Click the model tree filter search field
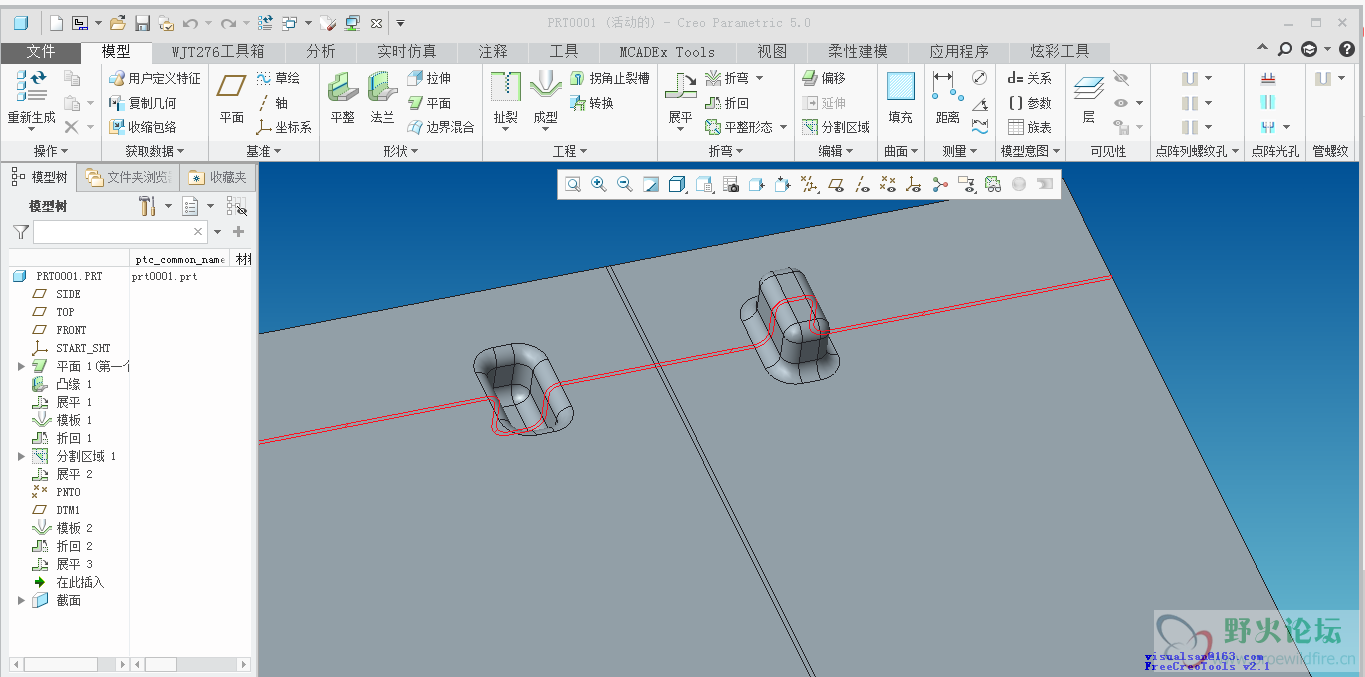Screen dimensions: 1365x677 119,232
